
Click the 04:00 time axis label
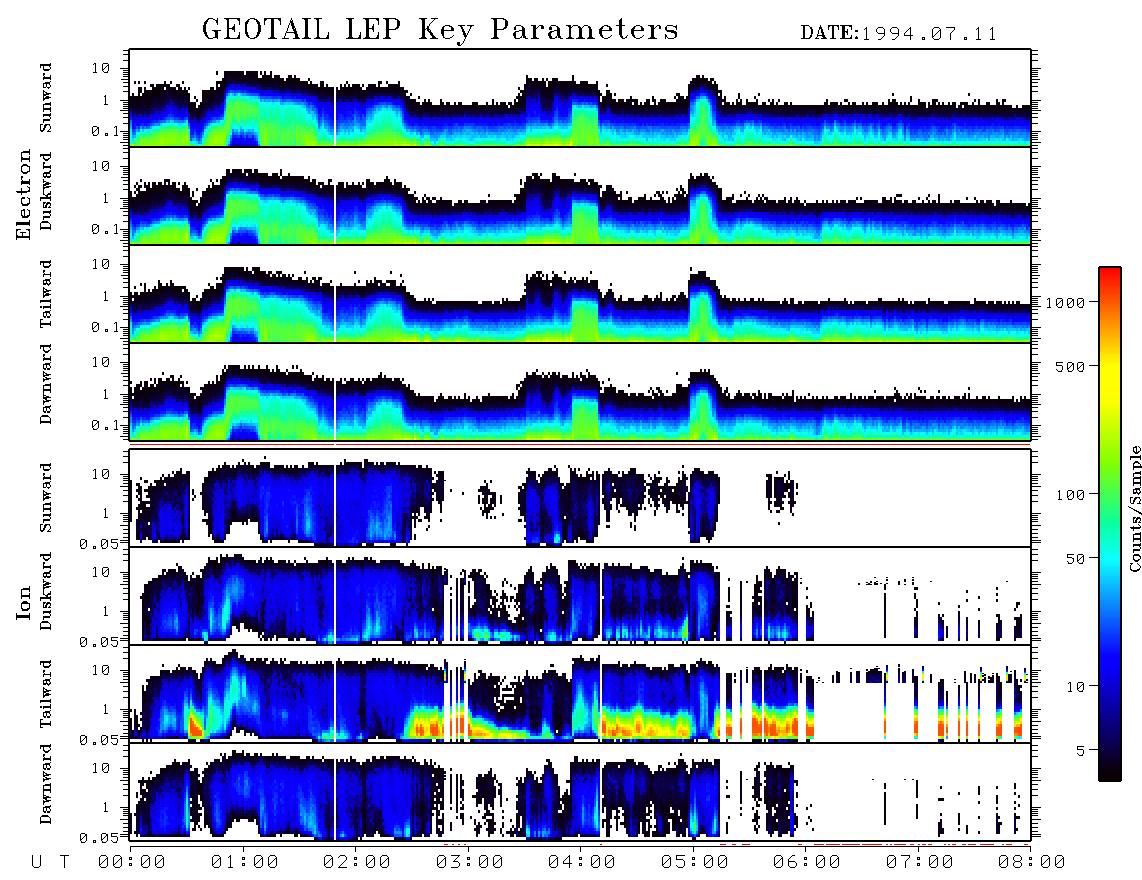[x=582, y=862]
